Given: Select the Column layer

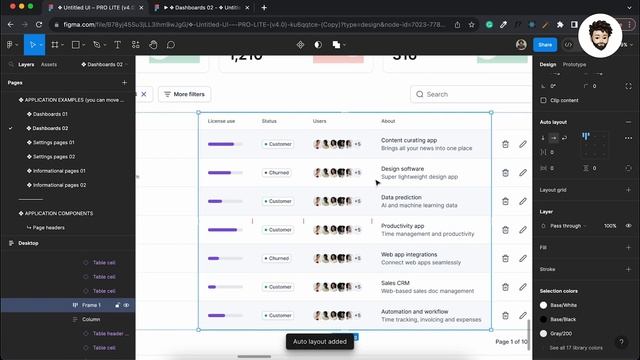Looking at the screenshot, I should (x=91, y=319).
